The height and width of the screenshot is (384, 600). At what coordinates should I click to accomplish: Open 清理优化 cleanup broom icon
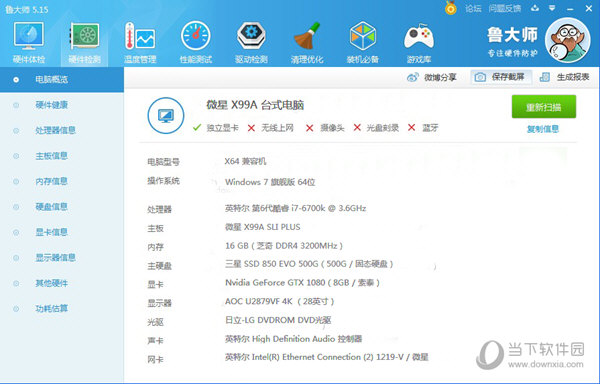click(x=307, y=42)
